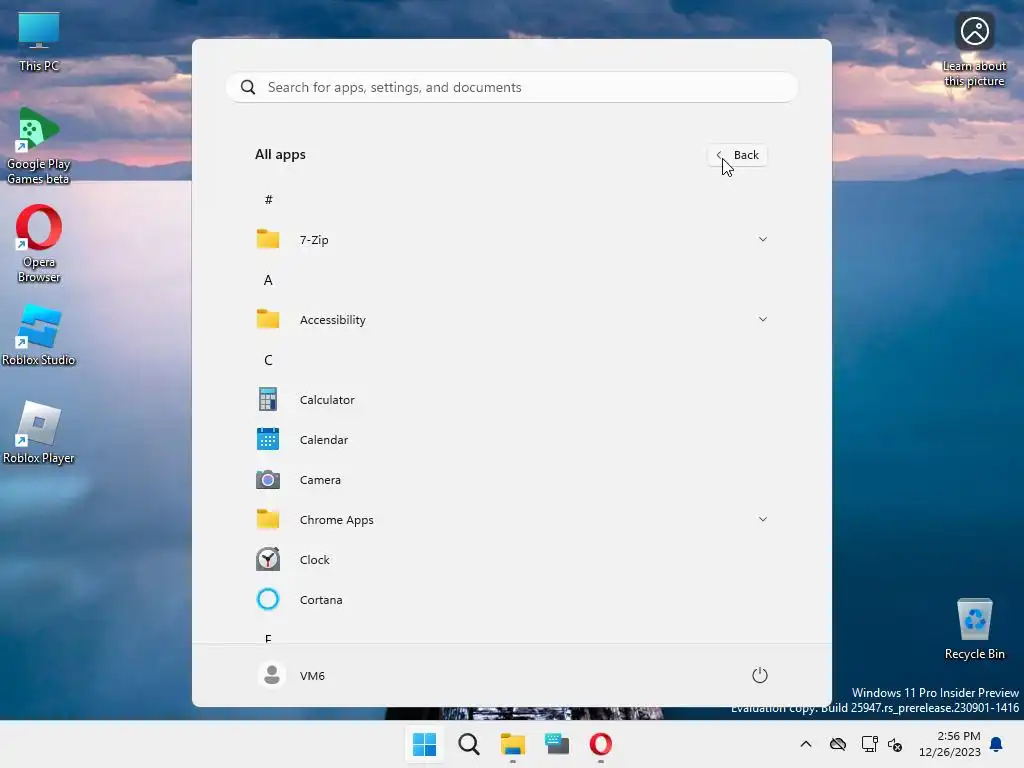The image size is (1024, 768).
Task: Click the All apps heading text
Action: pyautogui.click(x=280, y=155)
